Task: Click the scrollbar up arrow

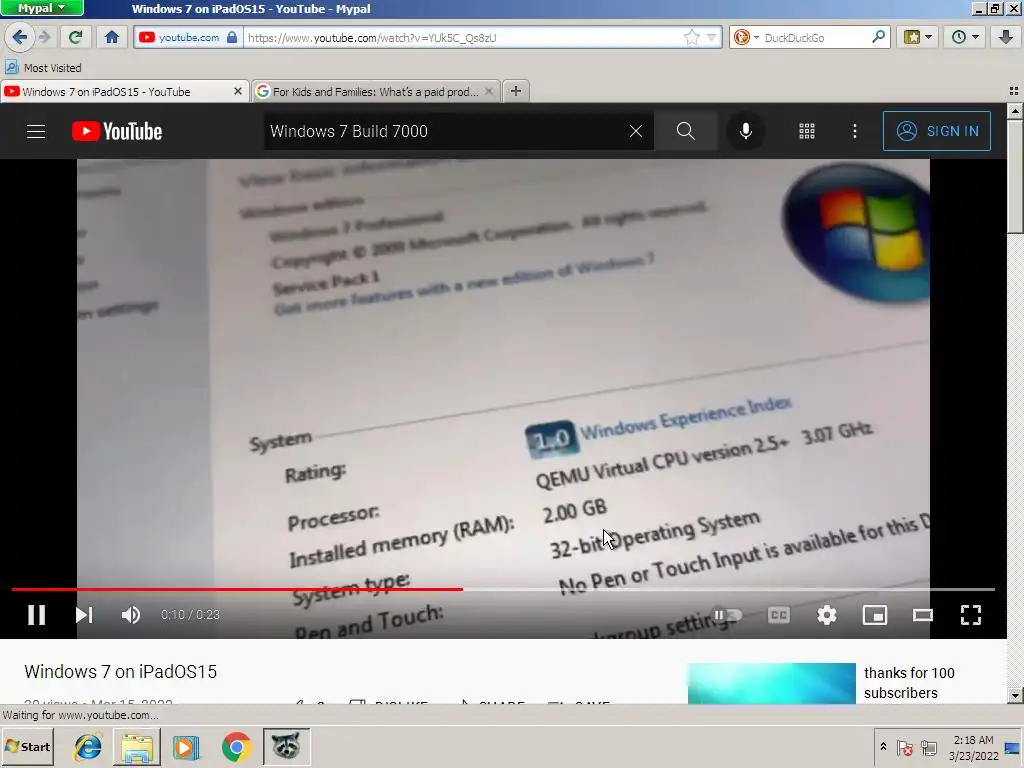Action: point(1015,111)
